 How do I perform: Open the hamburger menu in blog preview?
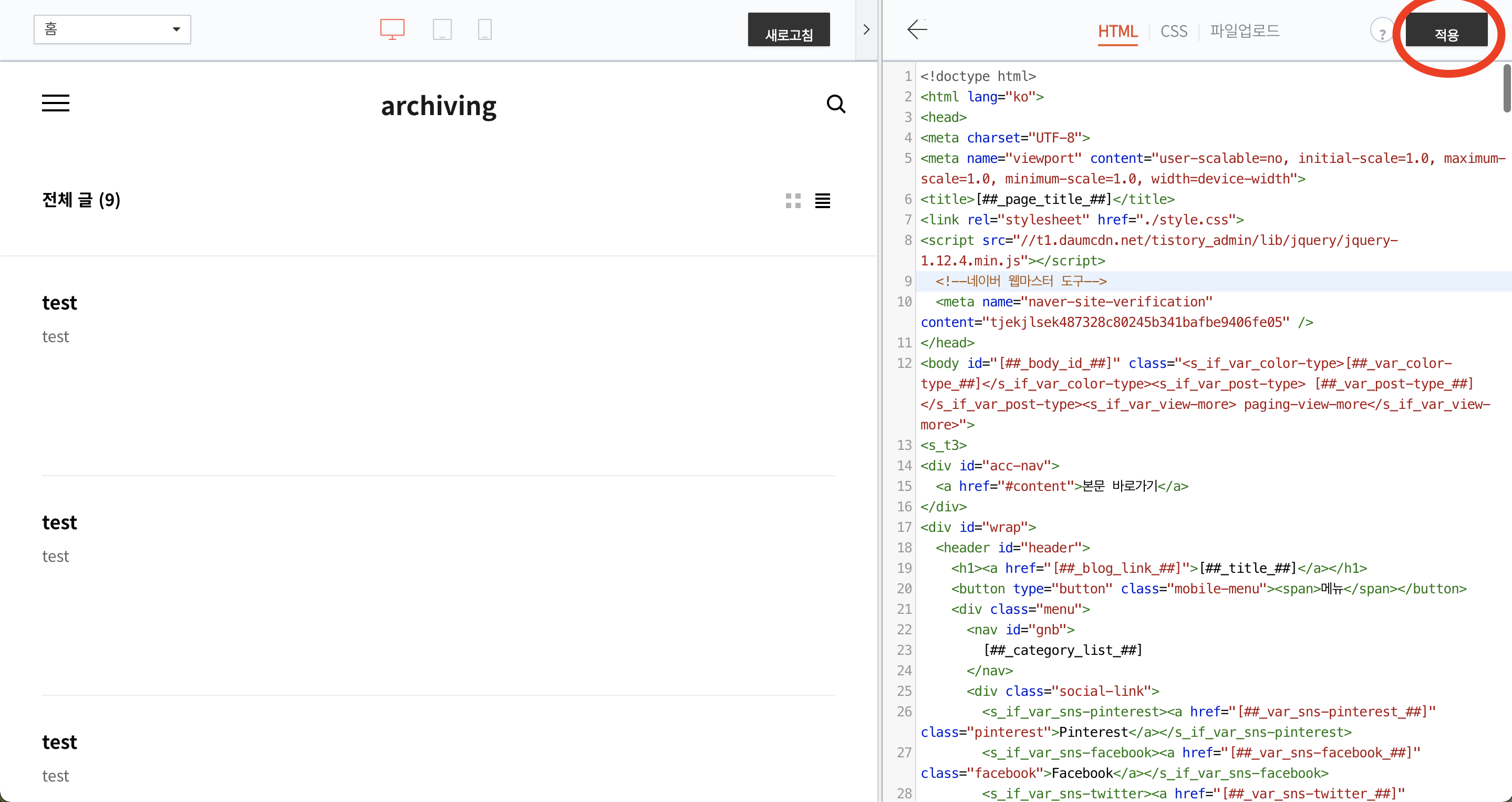tap(56, 104)
